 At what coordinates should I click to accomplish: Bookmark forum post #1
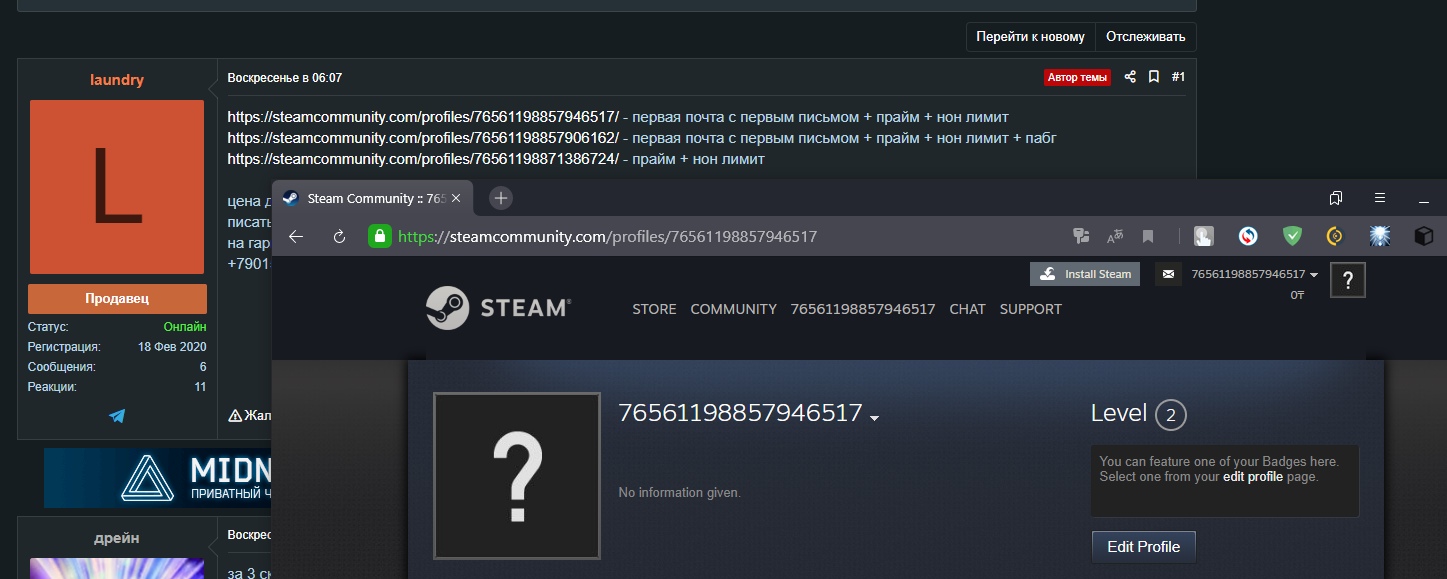1153,77
